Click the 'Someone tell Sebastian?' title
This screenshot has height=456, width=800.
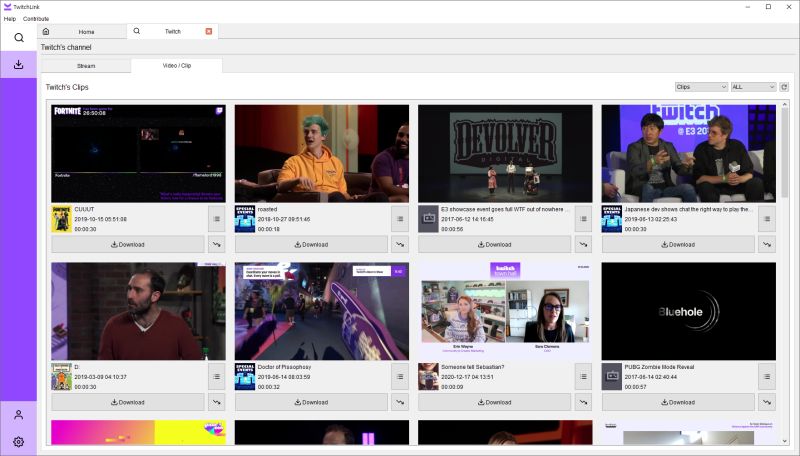472,367
